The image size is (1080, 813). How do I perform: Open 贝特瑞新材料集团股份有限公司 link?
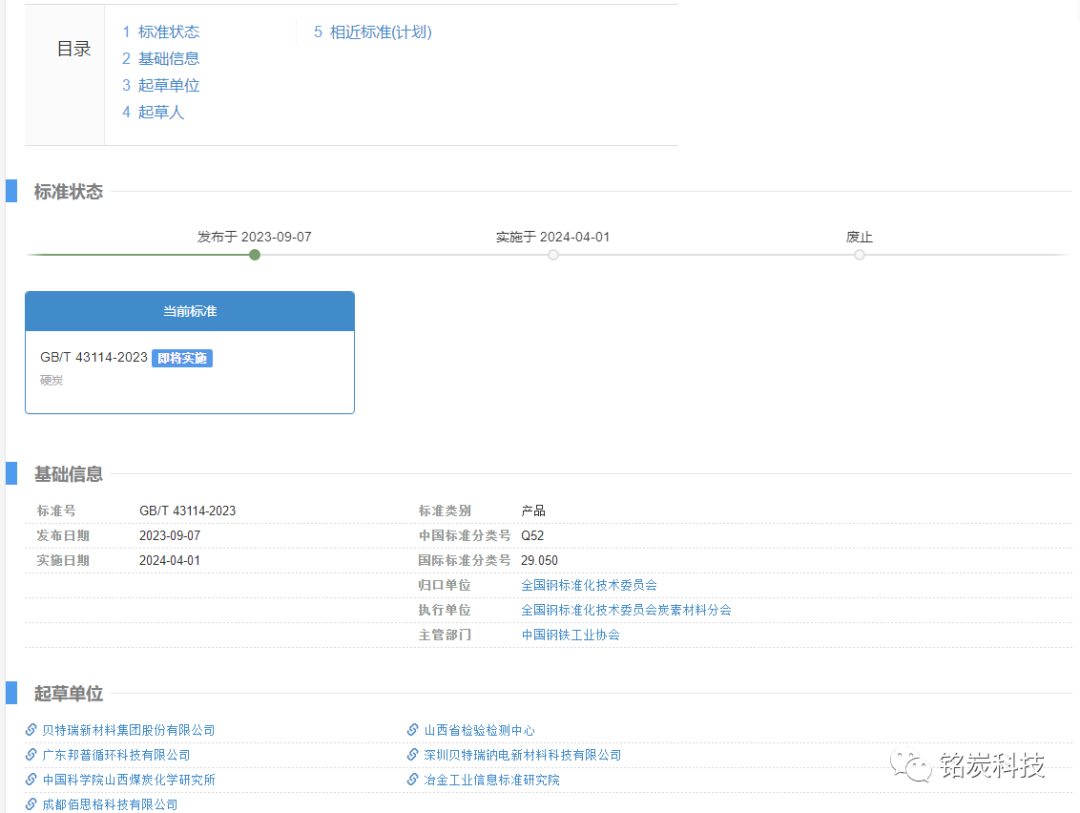(x=129, y=730)
